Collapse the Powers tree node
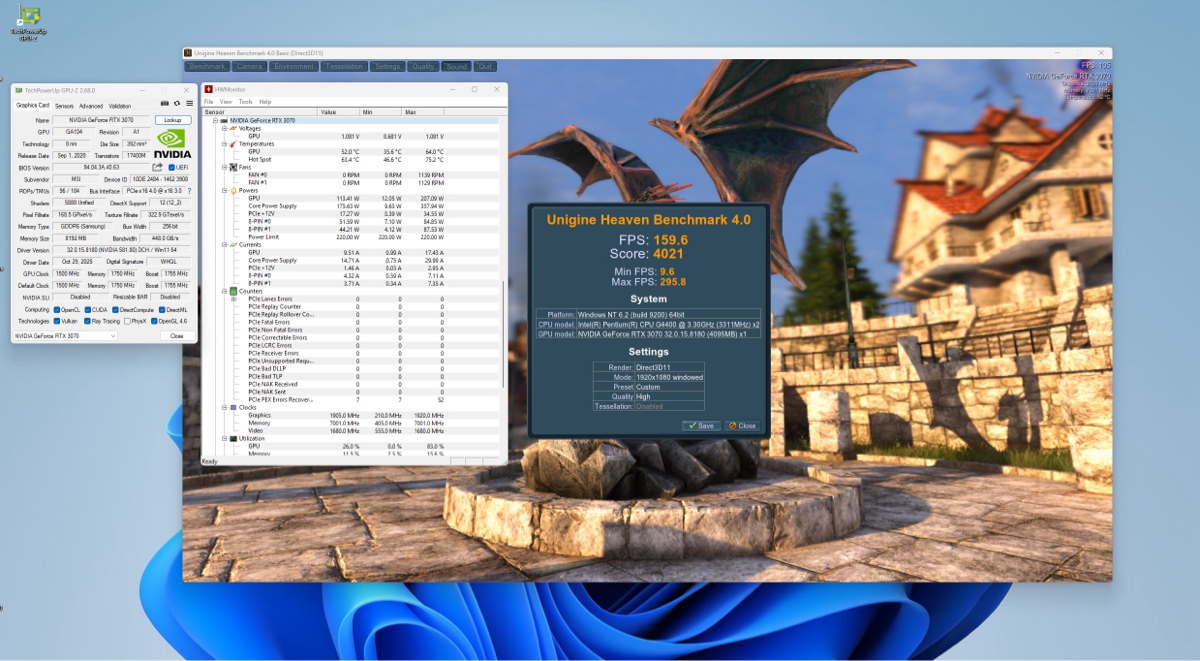The image size is (1200, 661). (225, 190)
